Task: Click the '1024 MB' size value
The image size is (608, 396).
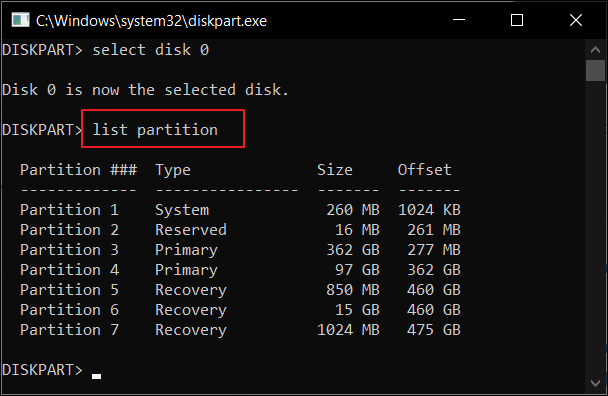Action: [x=348, y=330]
